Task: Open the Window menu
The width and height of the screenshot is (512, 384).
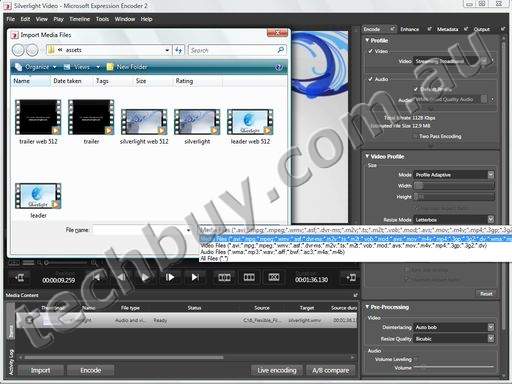Action: (x=125, y=19)
